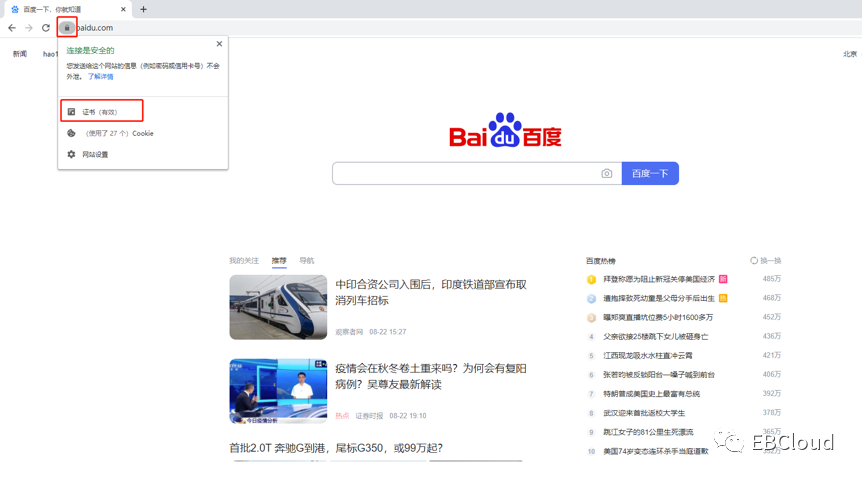Click the padlock icon in address bar
862x477 pixels.
67,28
